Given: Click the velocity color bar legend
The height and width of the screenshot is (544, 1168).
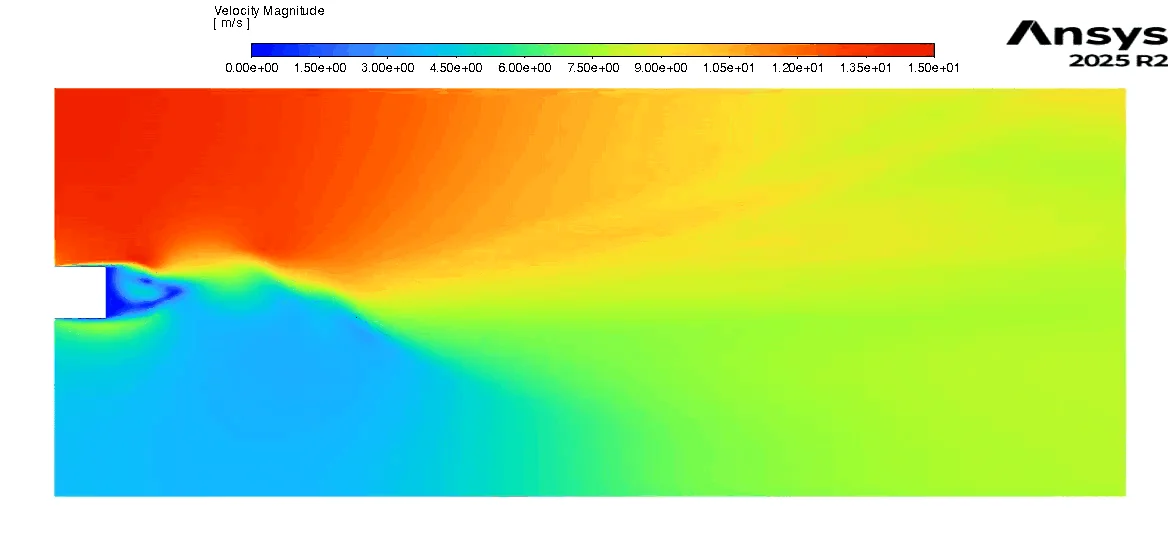Looking at the screenshot, I should tap(593, 50).
